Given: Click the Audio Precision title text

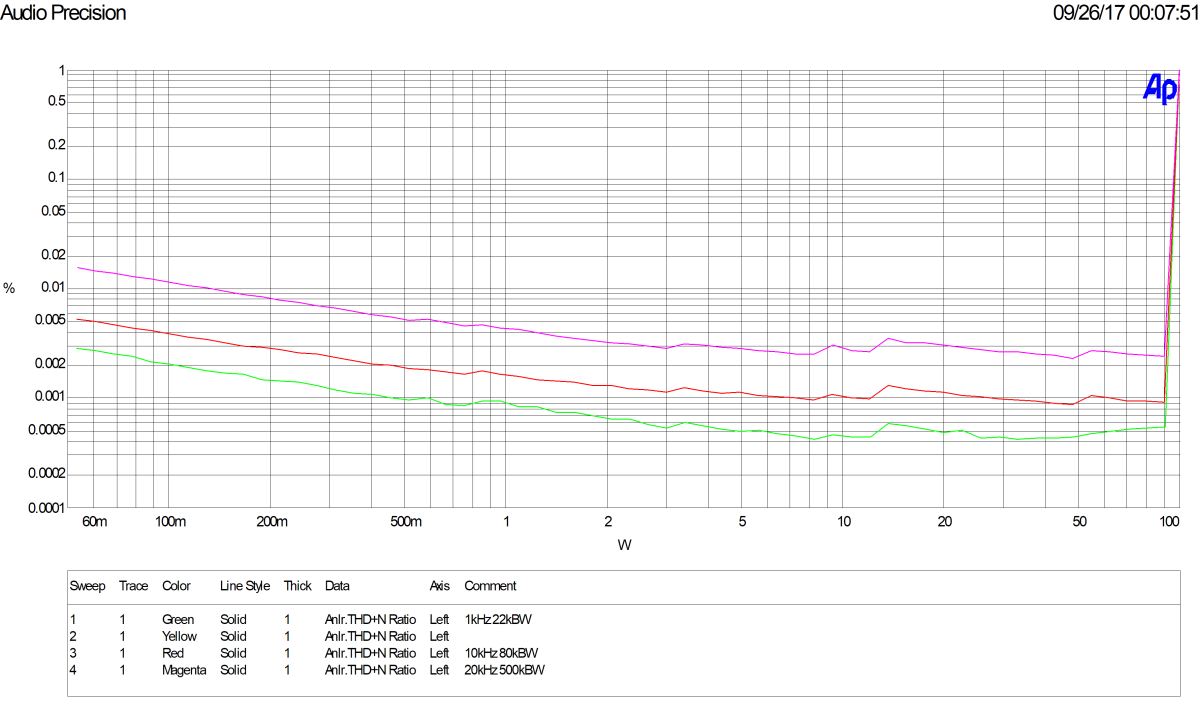Looking at the screenshot, I should (64, 13).
